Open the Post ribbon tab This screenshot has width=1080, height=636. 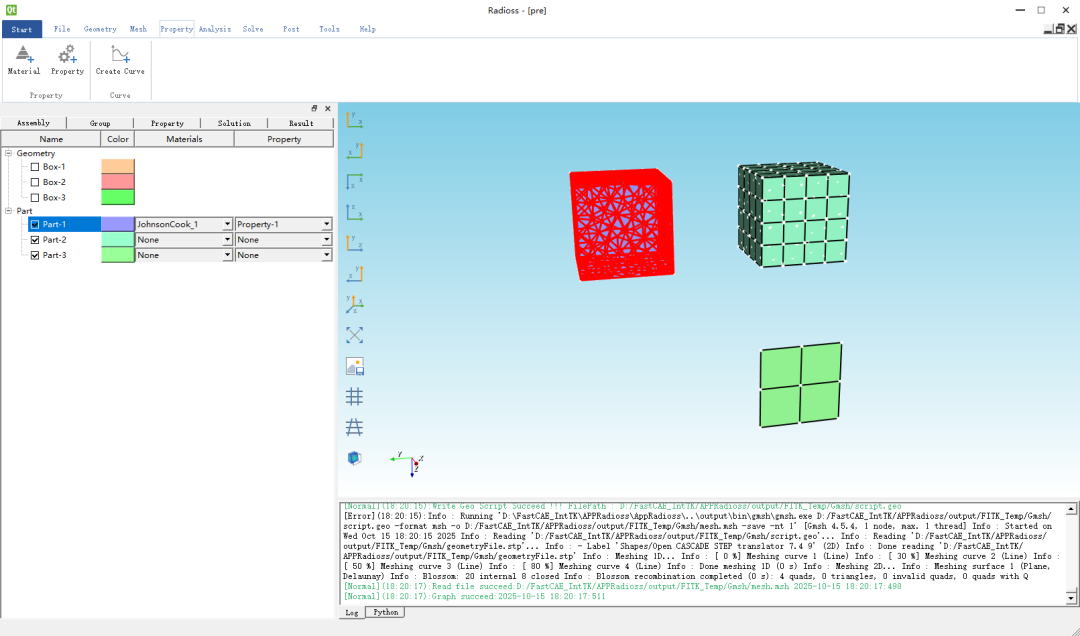click(x=291, y=29)
